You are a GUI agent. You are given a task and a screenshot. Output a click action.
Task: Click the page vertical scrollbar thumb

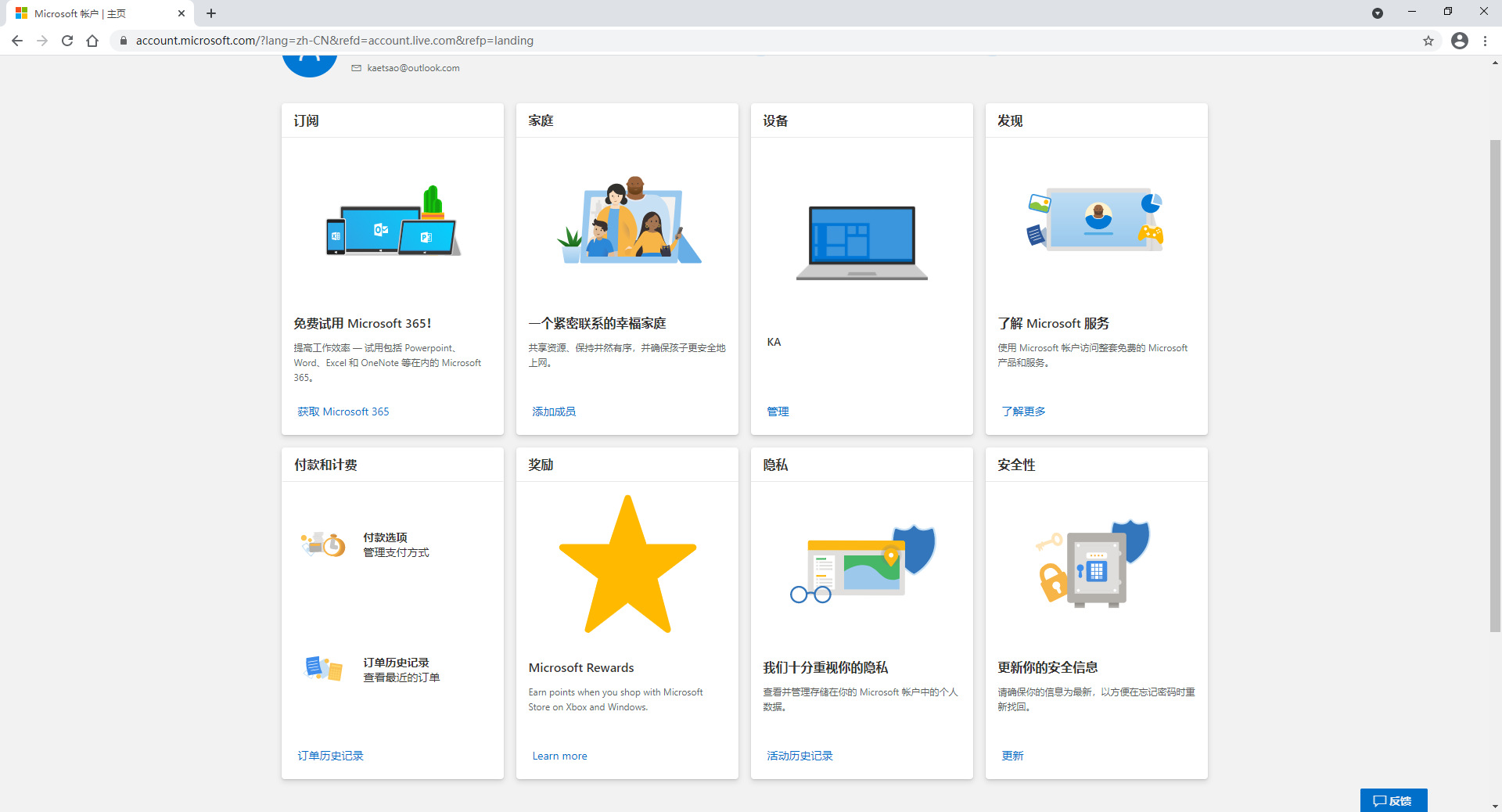[1495, 386]
